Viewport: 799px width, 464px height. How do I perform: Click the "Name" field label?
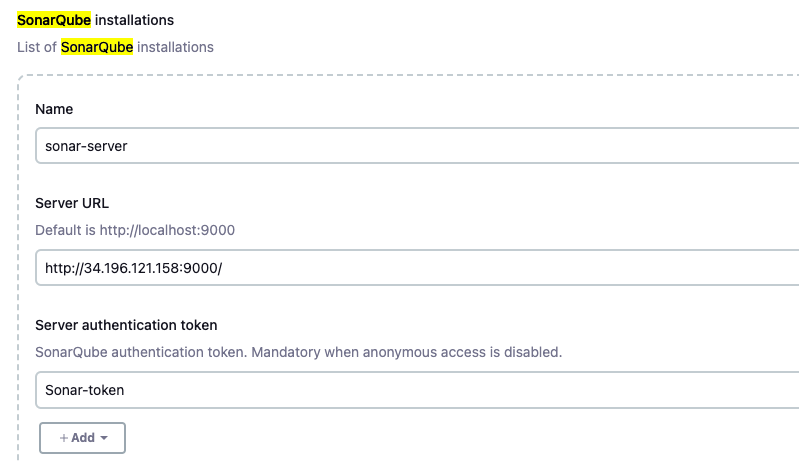(x=54, y=109)
